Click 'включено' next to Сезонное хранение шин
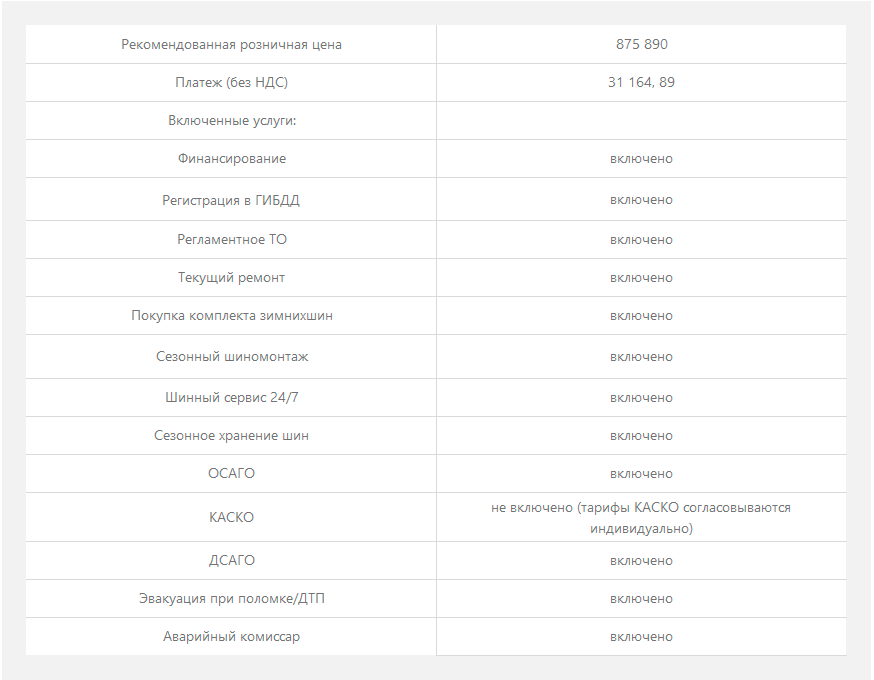Viewport: 874px width, 680px height. click(x=641, y=436)
